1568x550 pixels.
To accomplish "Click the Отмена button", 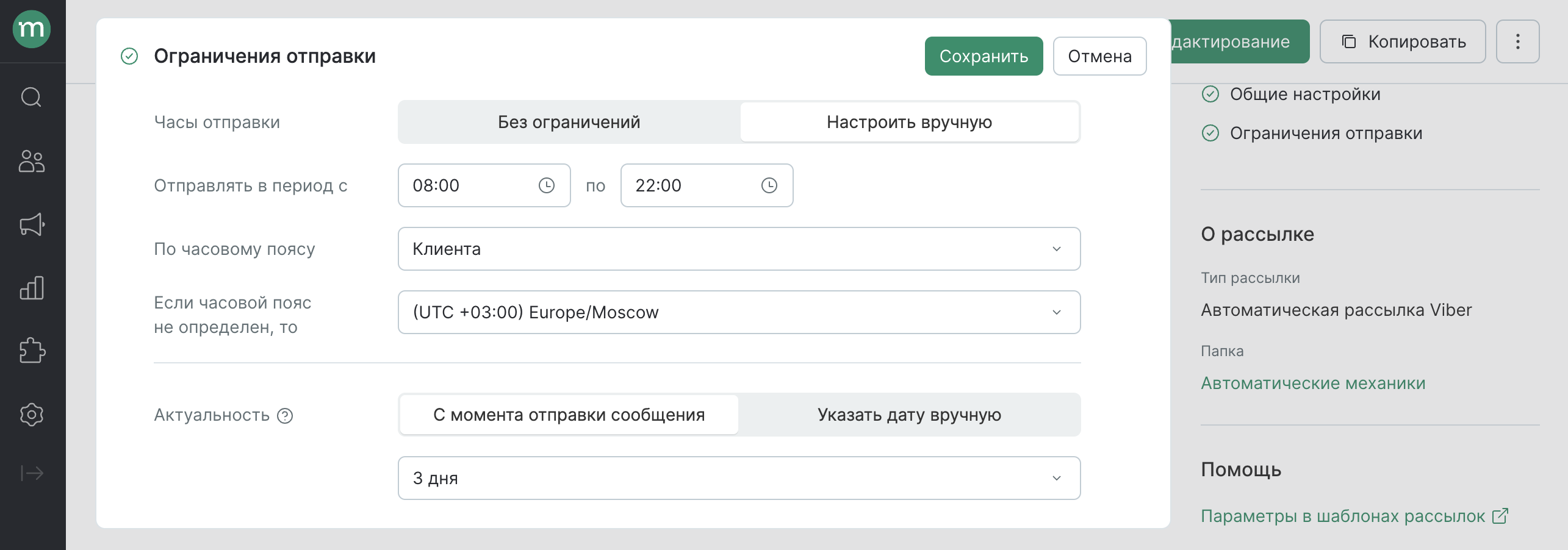I will [x=1100, y=56].
